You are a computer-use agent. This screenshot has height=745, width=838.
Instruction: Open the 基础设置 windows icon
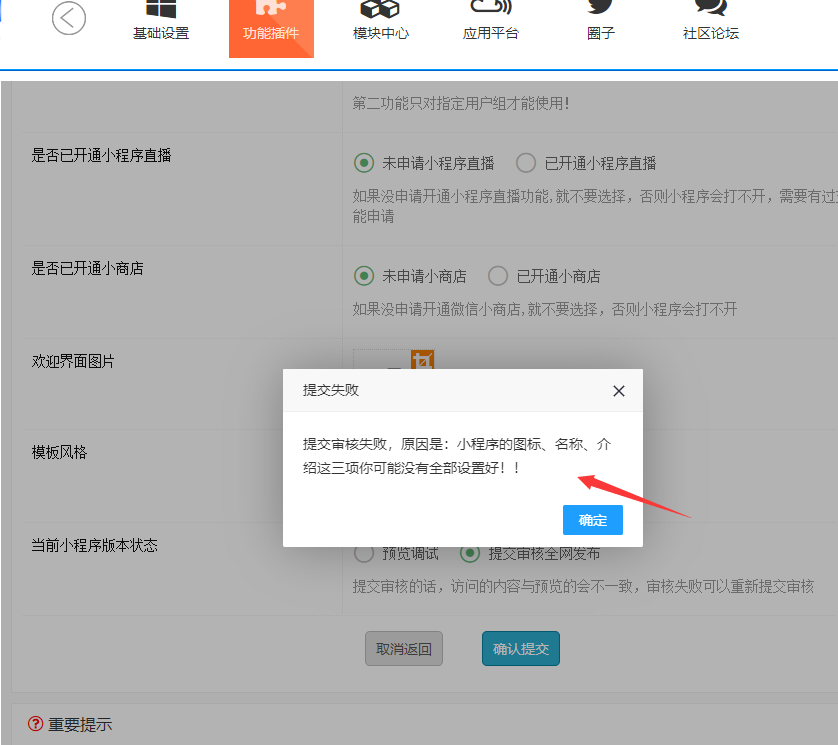(x=160, y=8)
